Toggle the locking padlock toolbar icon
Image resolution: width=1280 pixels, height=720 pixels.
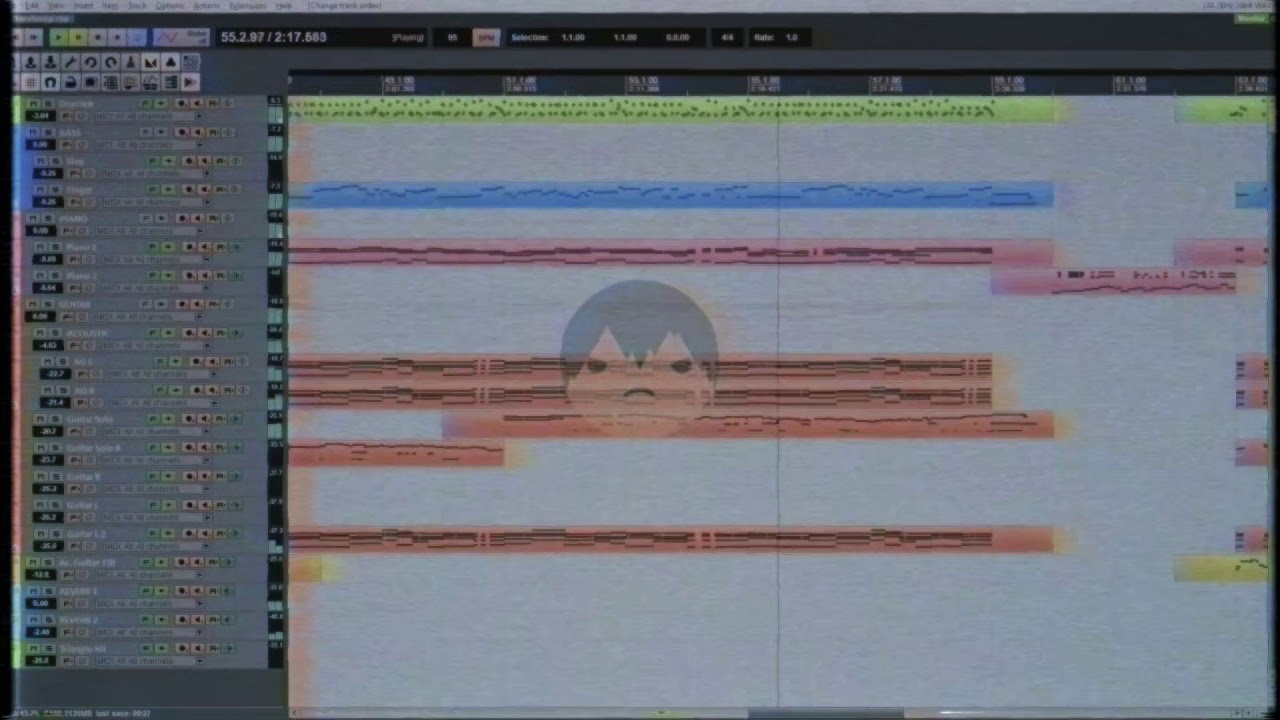[x=71, y=82]
